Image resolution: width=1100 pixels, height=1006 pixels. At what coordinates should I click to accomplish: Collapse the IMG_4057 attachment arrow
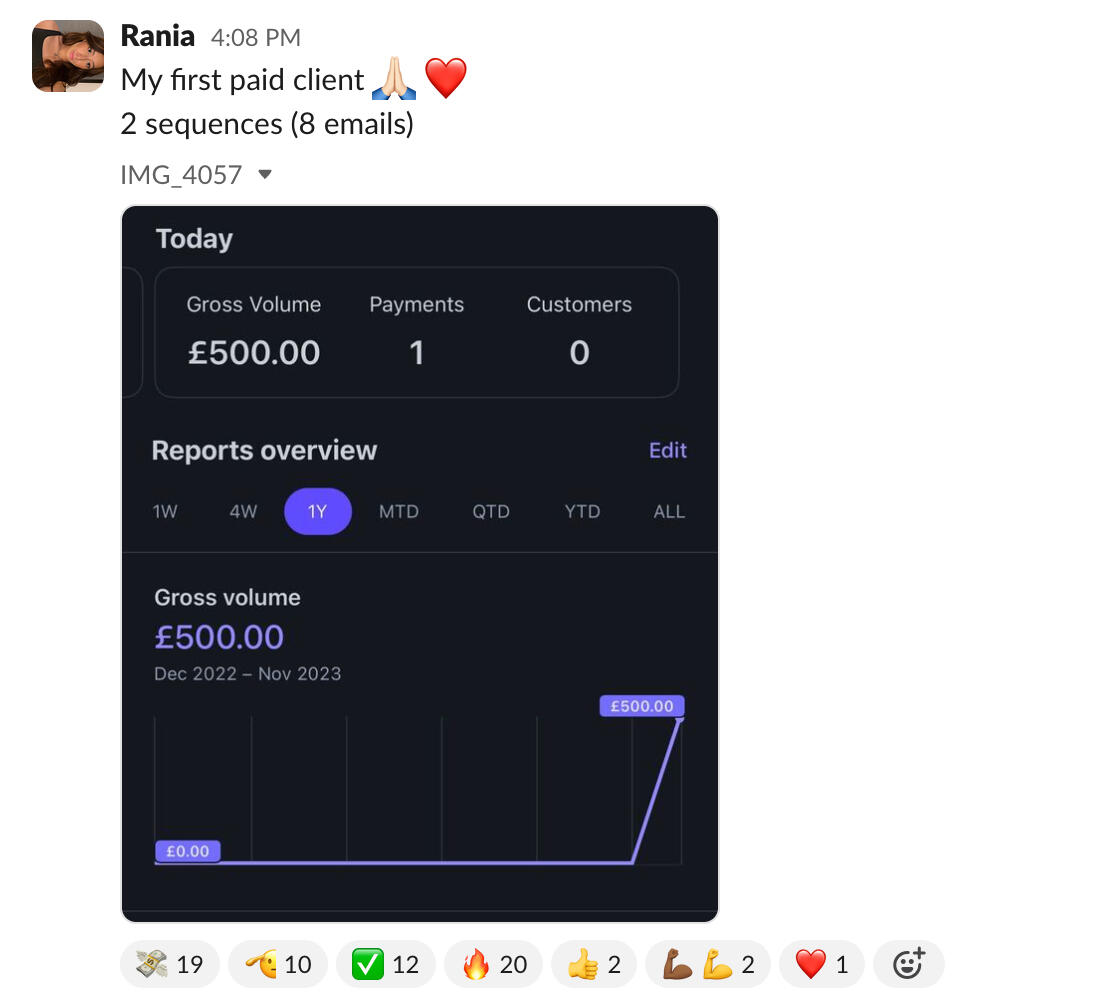[265, 175]
